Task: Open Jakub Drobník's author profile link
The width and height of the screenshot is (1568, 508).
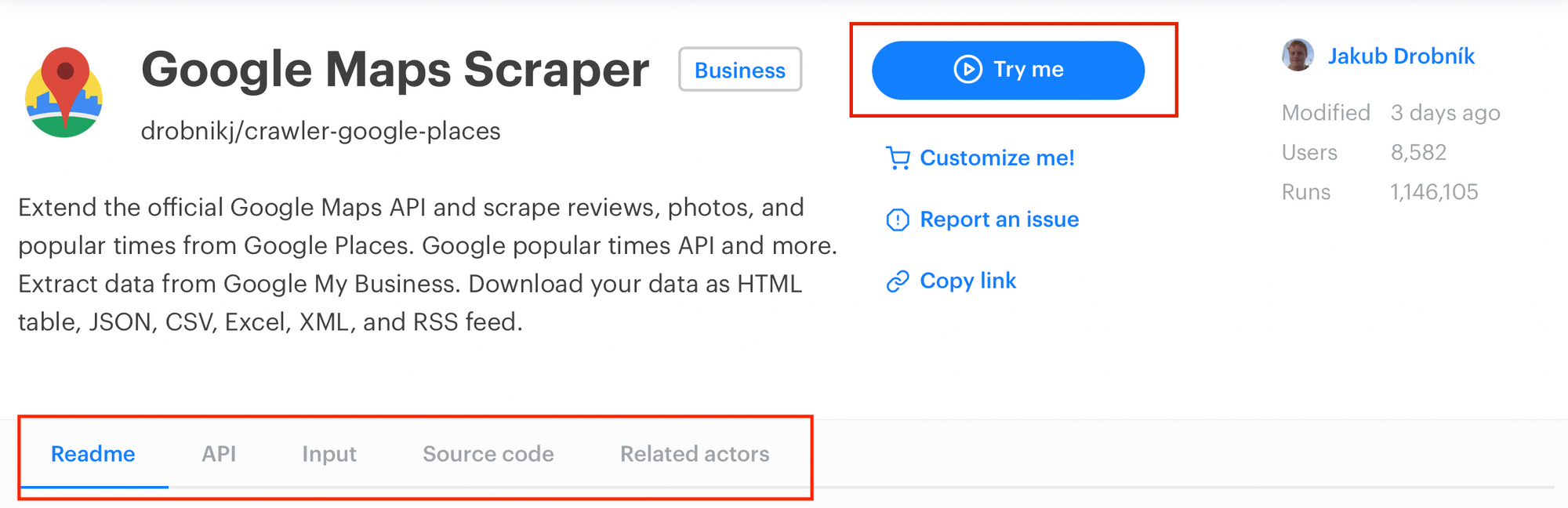Action: point(1401,56)
